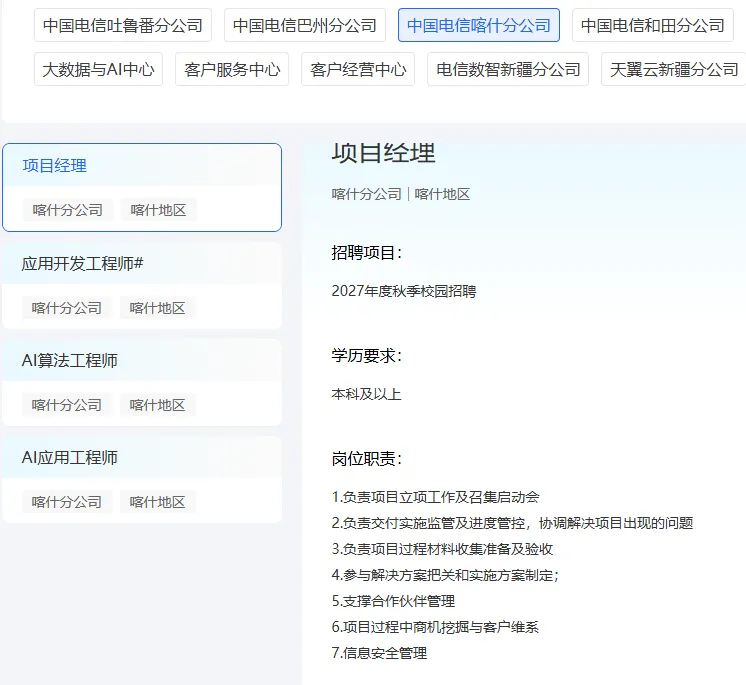Select 中国电信巴州分公司 filter tag
Viewport: 746px width, 685px height.
coord(305,25)
